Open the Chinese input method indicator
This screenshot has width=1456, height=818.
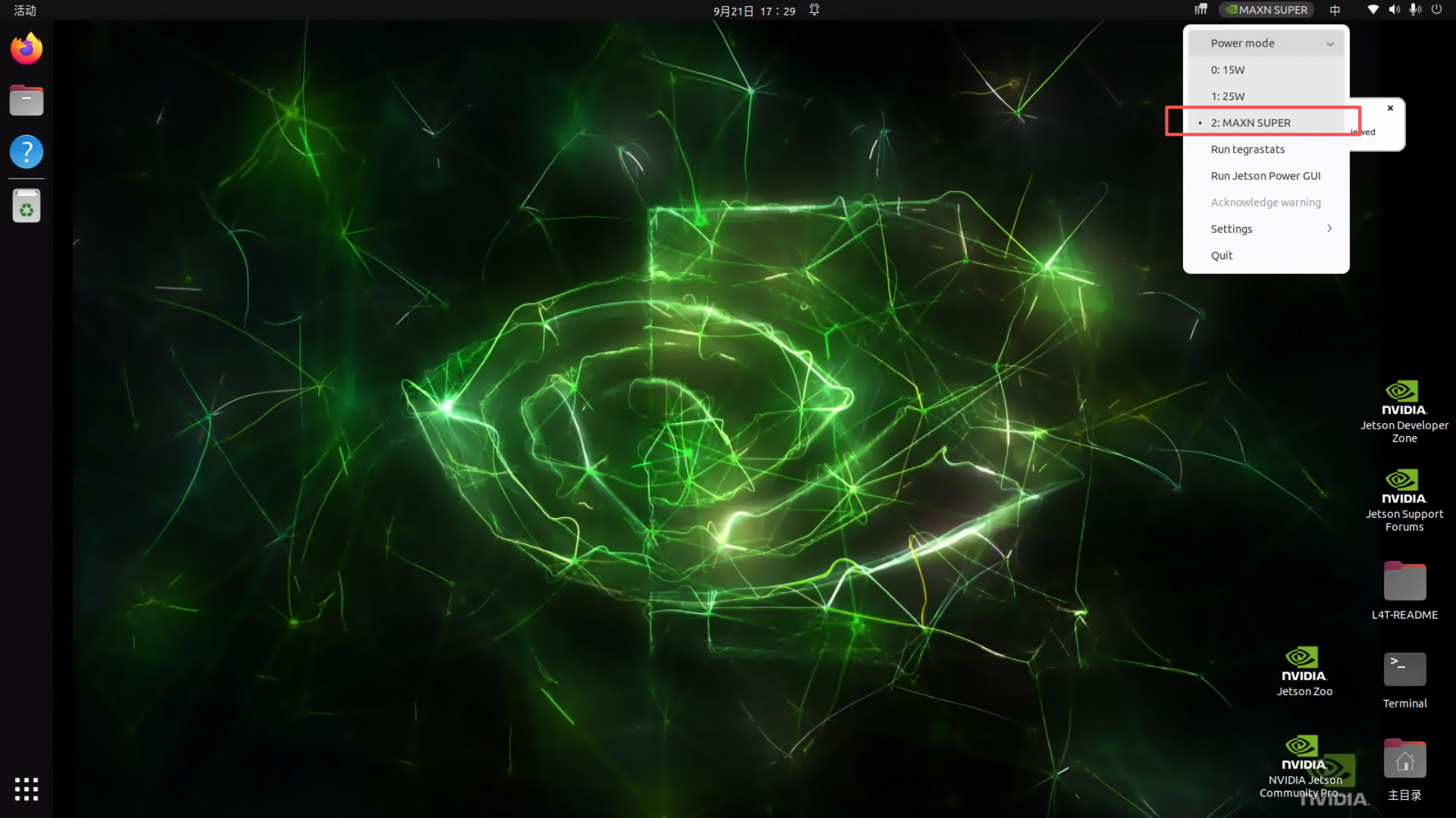point(1335,10)
